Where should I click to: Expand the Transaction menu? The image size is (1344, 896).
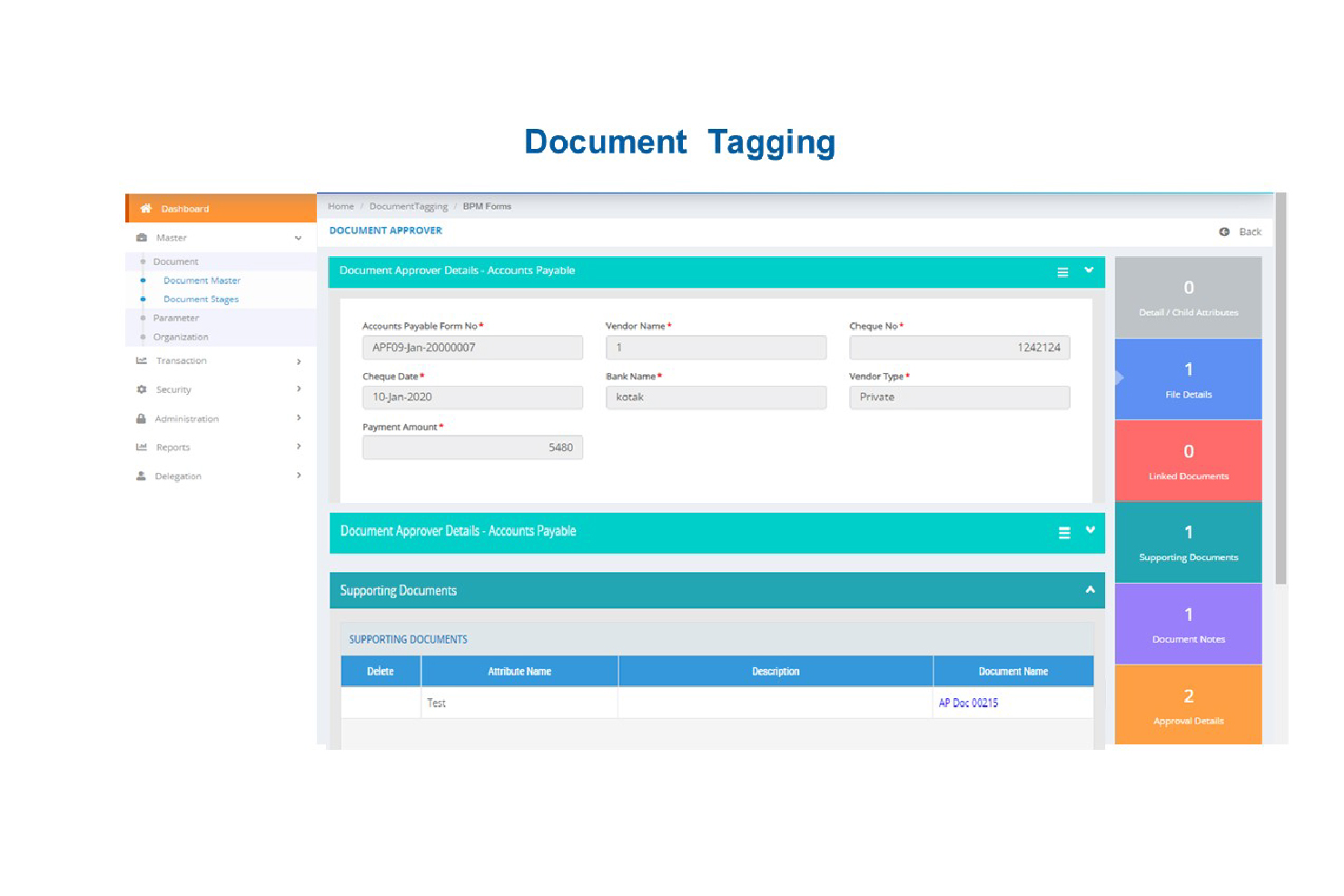(x=299, y=361)
